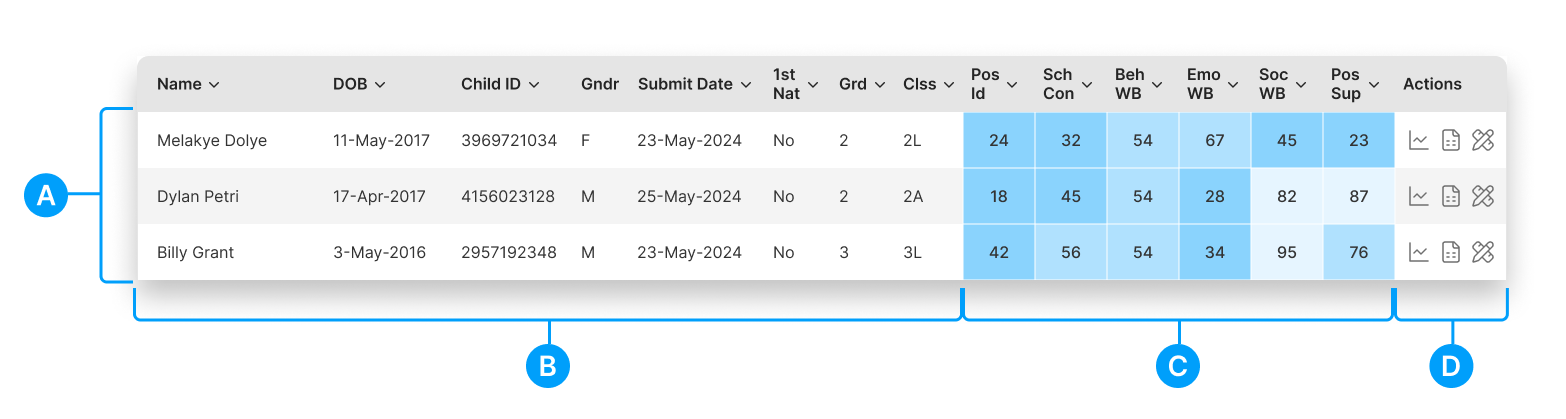This screenshot has height=419, width=1566.
Task: Open the Grd column sort dropdown
Action: [880, 85]
